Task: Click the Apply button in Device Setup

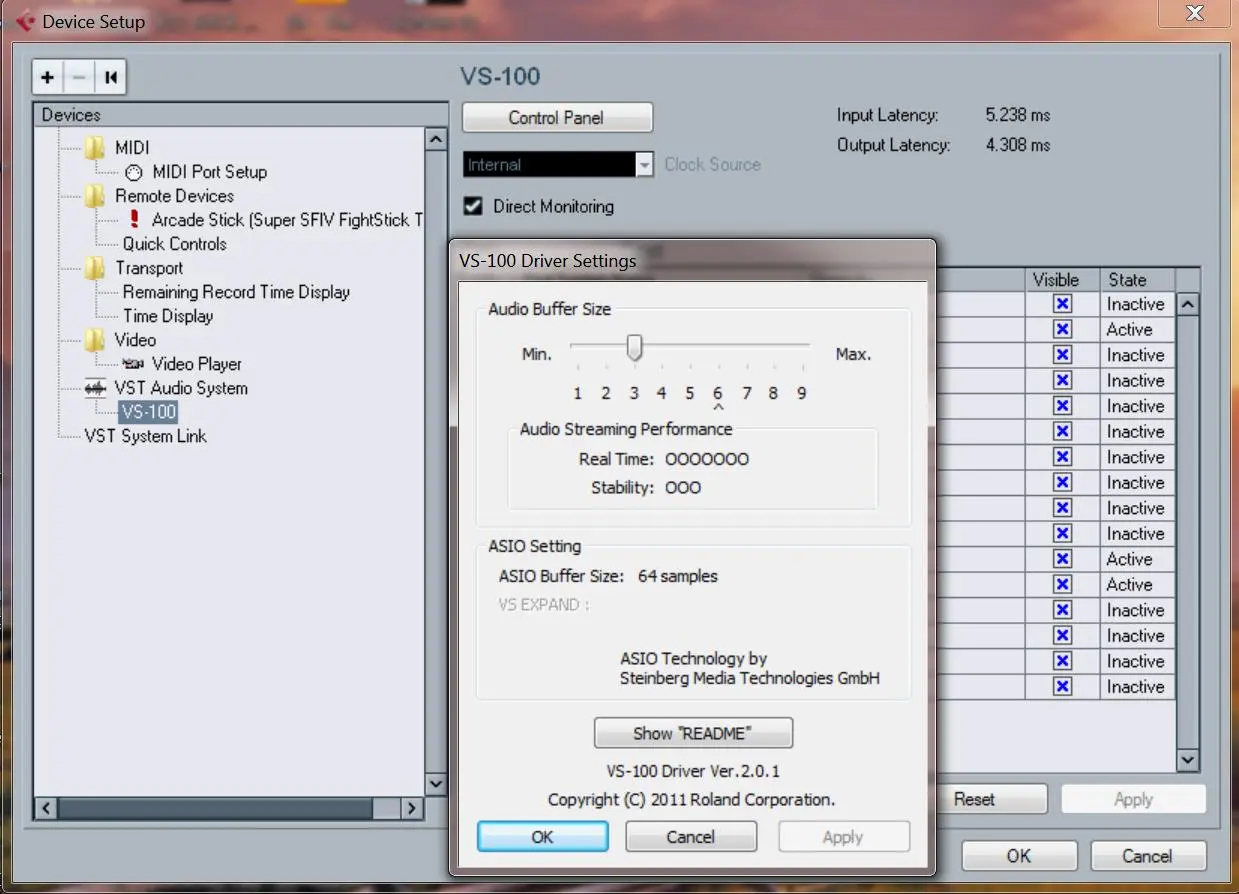Action: [x=1133, y=799]
